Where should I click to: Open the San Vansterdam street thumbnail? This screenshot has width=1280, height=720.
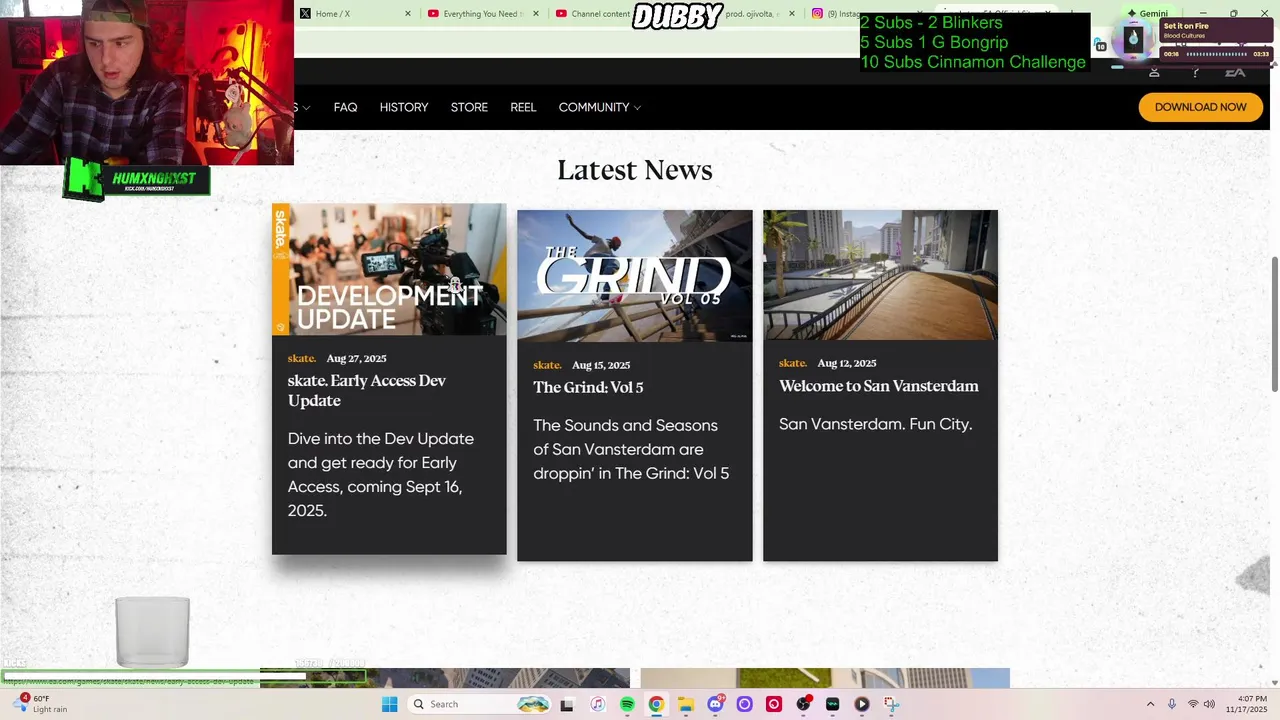[x=880, y=275]
